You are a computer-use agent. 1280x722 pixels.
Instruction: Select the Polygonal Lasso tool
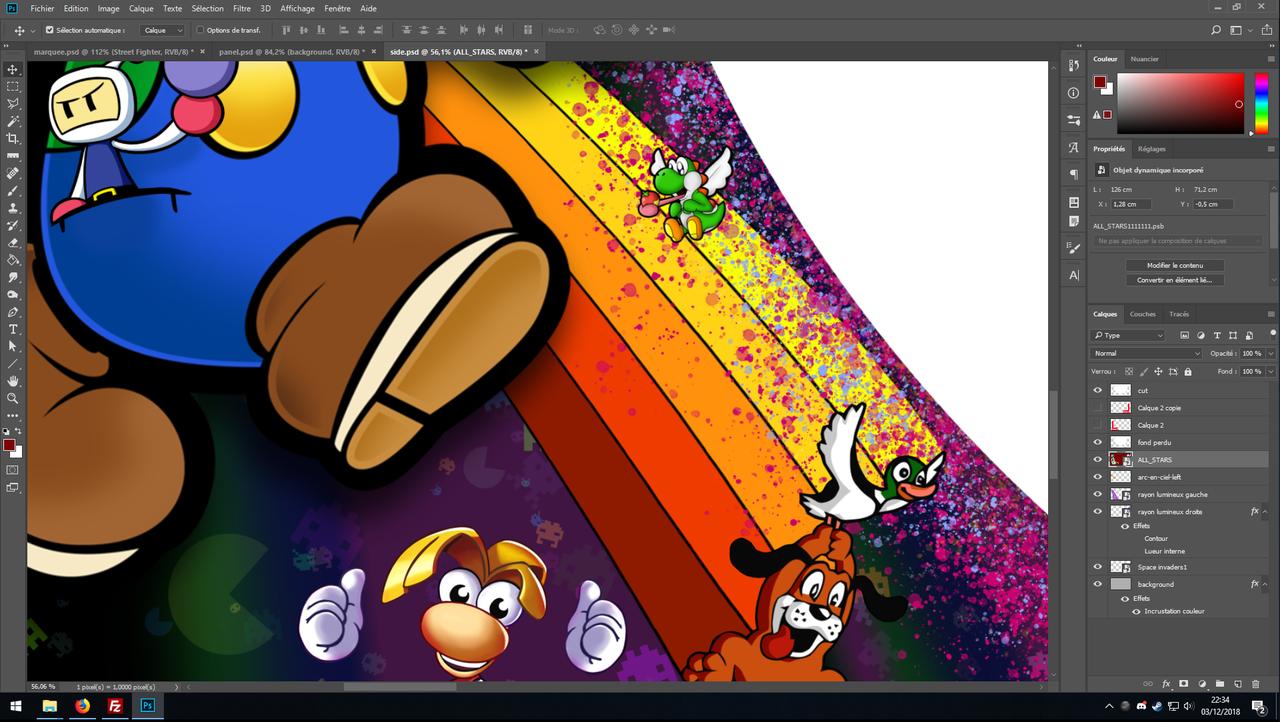13,104
